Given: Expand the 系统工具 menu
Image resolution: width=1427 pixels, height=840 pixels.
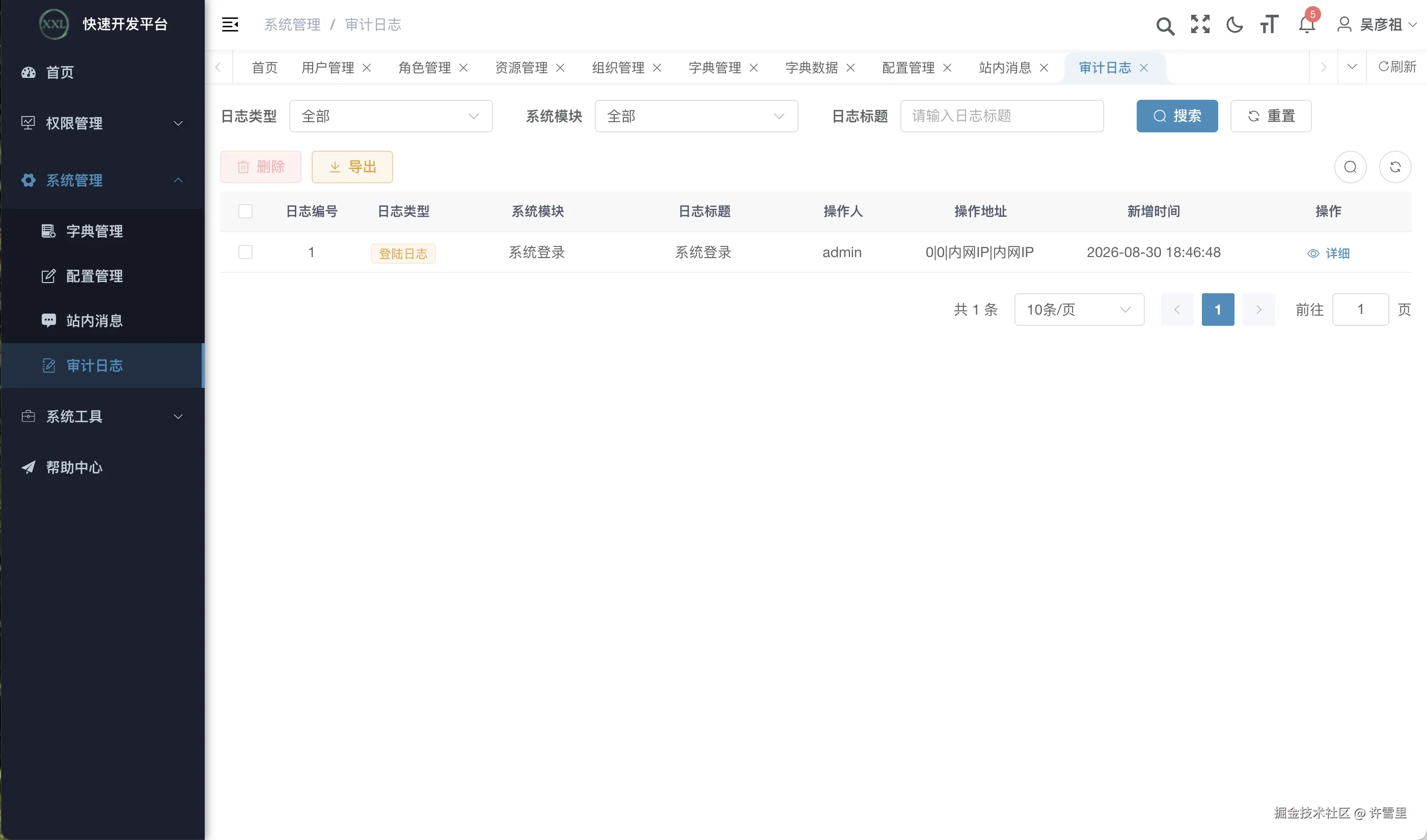Looking at the screenshot, I should click(x=102, y=416).
